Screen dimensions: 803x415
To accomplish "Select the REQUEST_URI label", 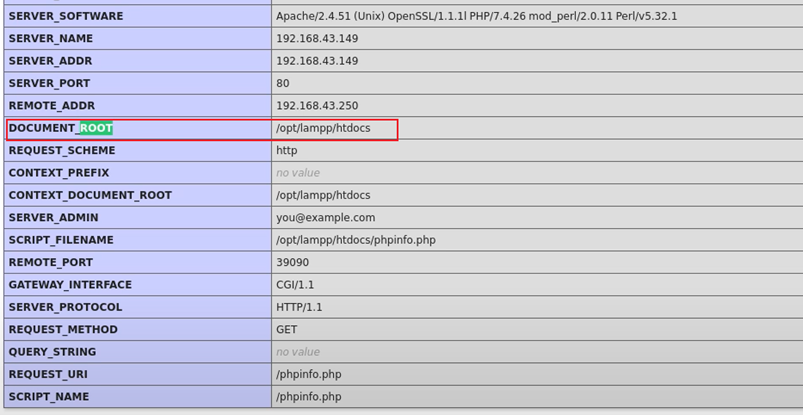I will [48, 375].
